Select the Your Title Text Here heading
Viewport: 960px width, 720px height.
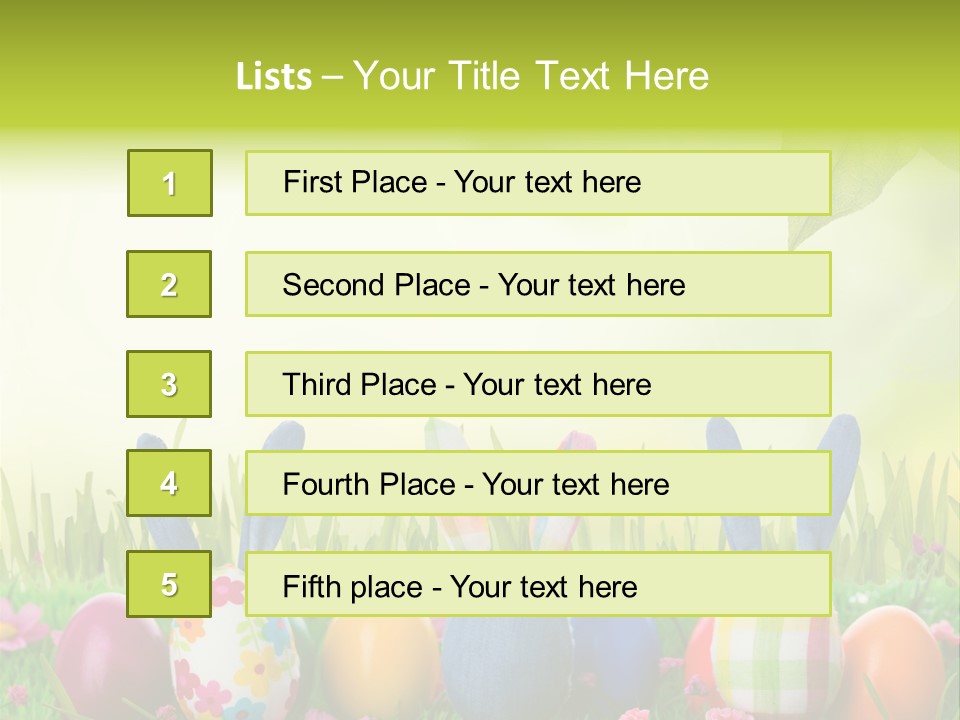point(531,76)
